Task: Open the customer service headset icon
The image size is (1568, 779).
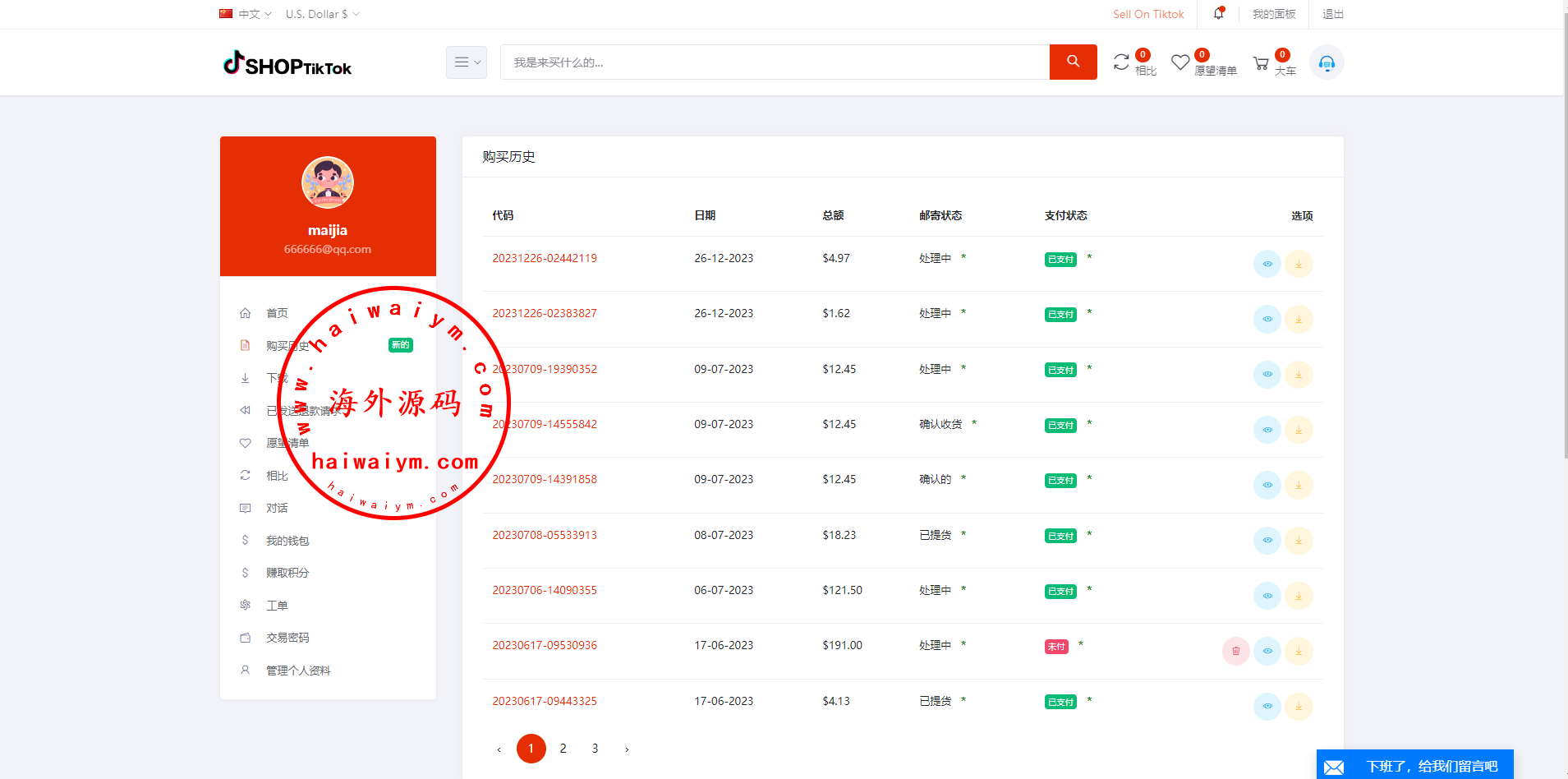Action: (x=1326, y=62)
